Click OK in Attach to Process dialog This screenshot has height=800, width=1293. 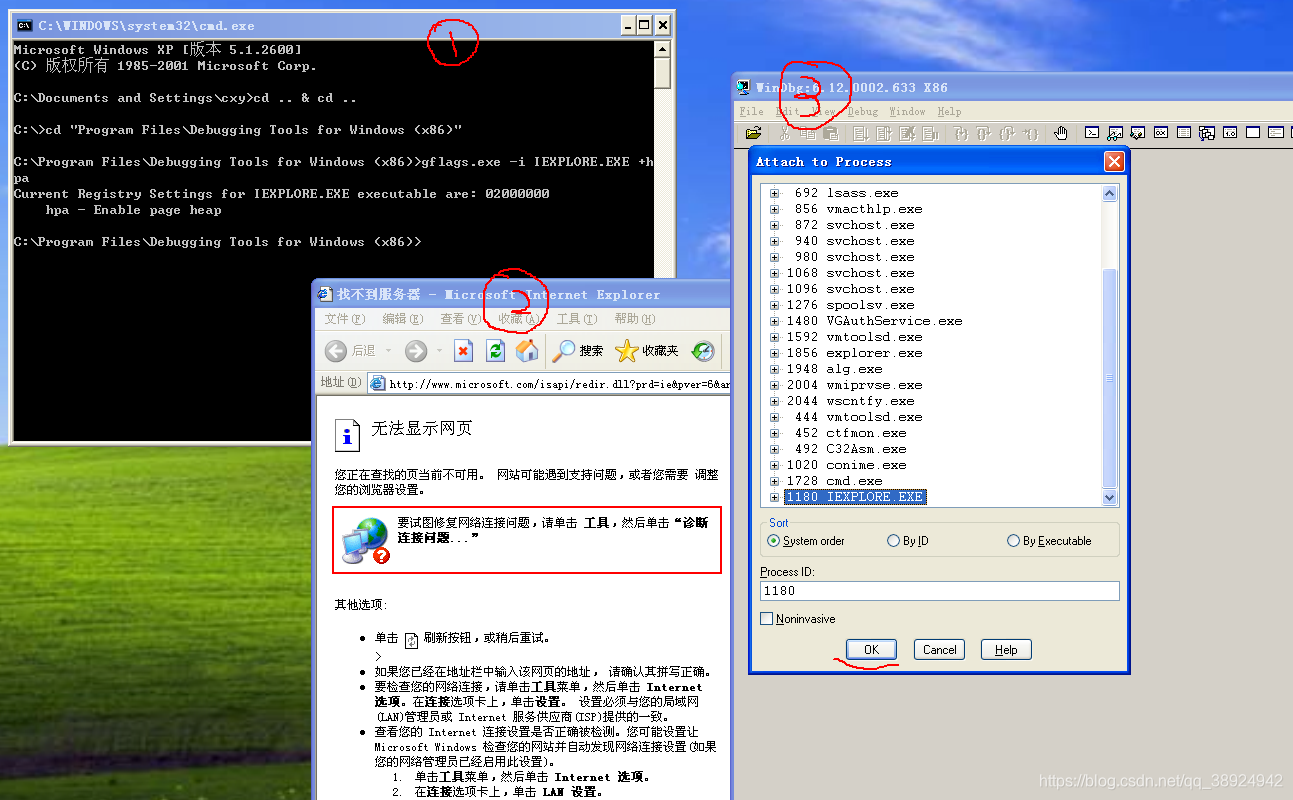[x=871, y=650]
